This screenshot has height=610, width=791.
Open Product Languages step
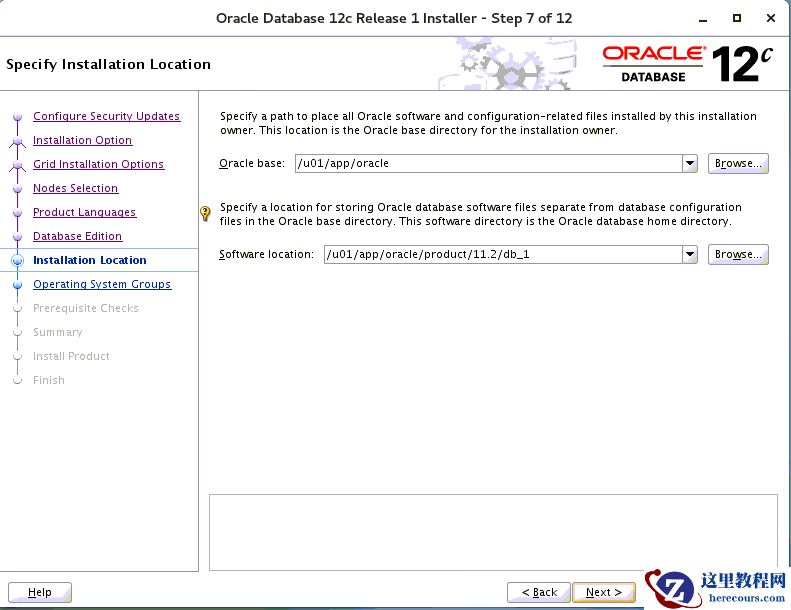pos(85,212)
